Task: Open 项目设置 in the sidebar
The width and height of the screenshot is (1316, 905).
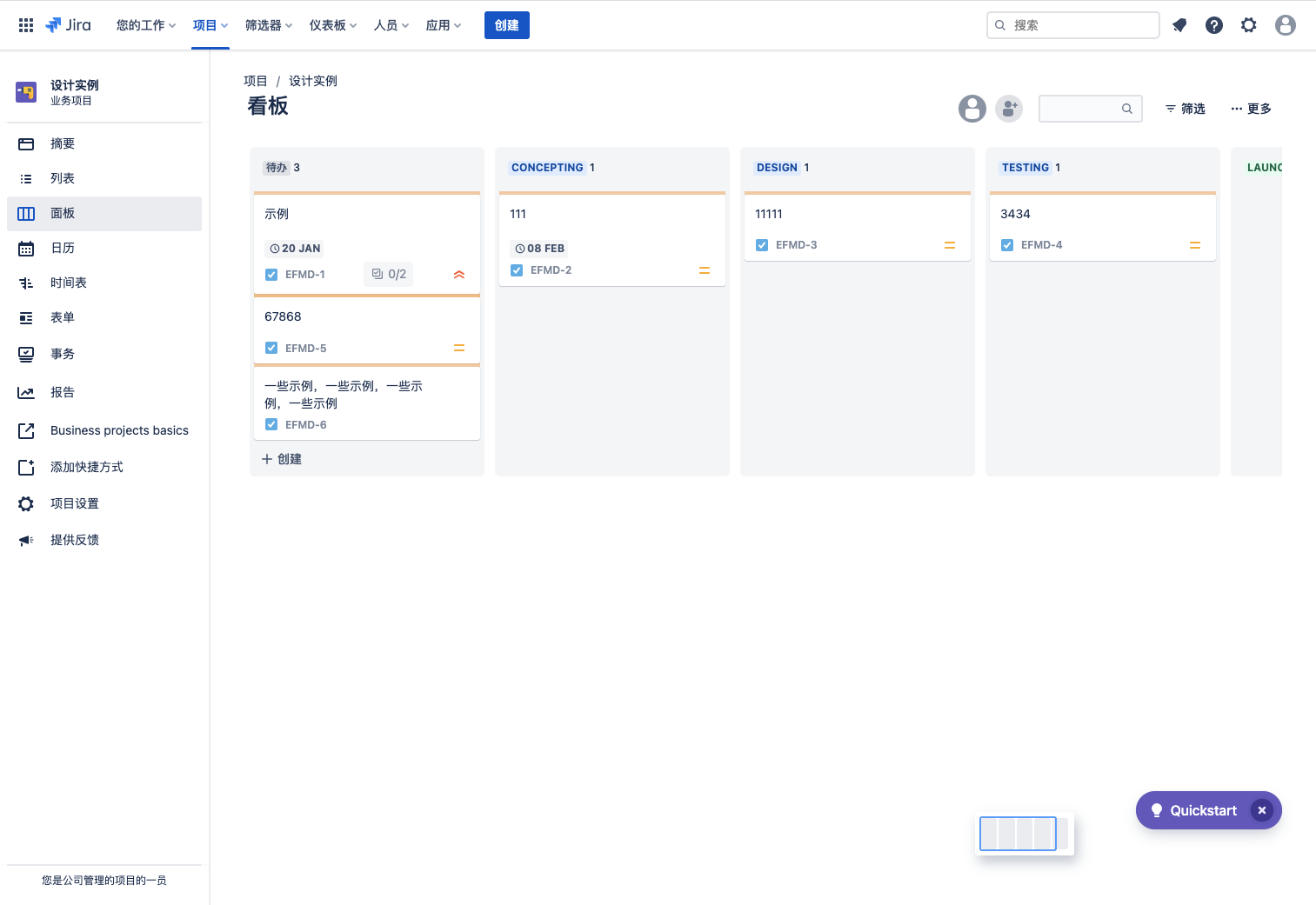Action: (x=104, y=503)
